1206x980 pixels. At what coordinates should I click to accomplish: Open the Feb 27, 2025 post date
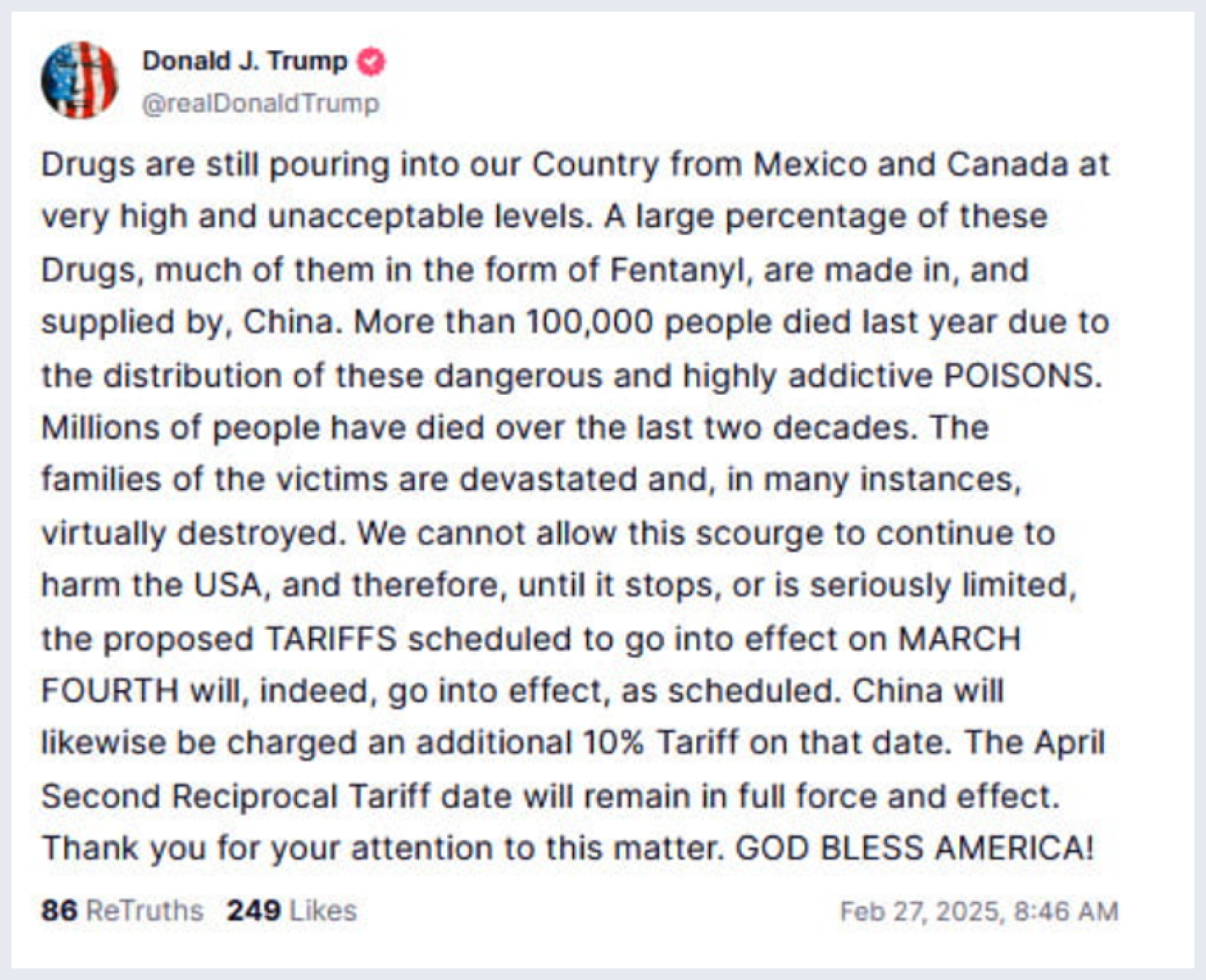[923, 911]
